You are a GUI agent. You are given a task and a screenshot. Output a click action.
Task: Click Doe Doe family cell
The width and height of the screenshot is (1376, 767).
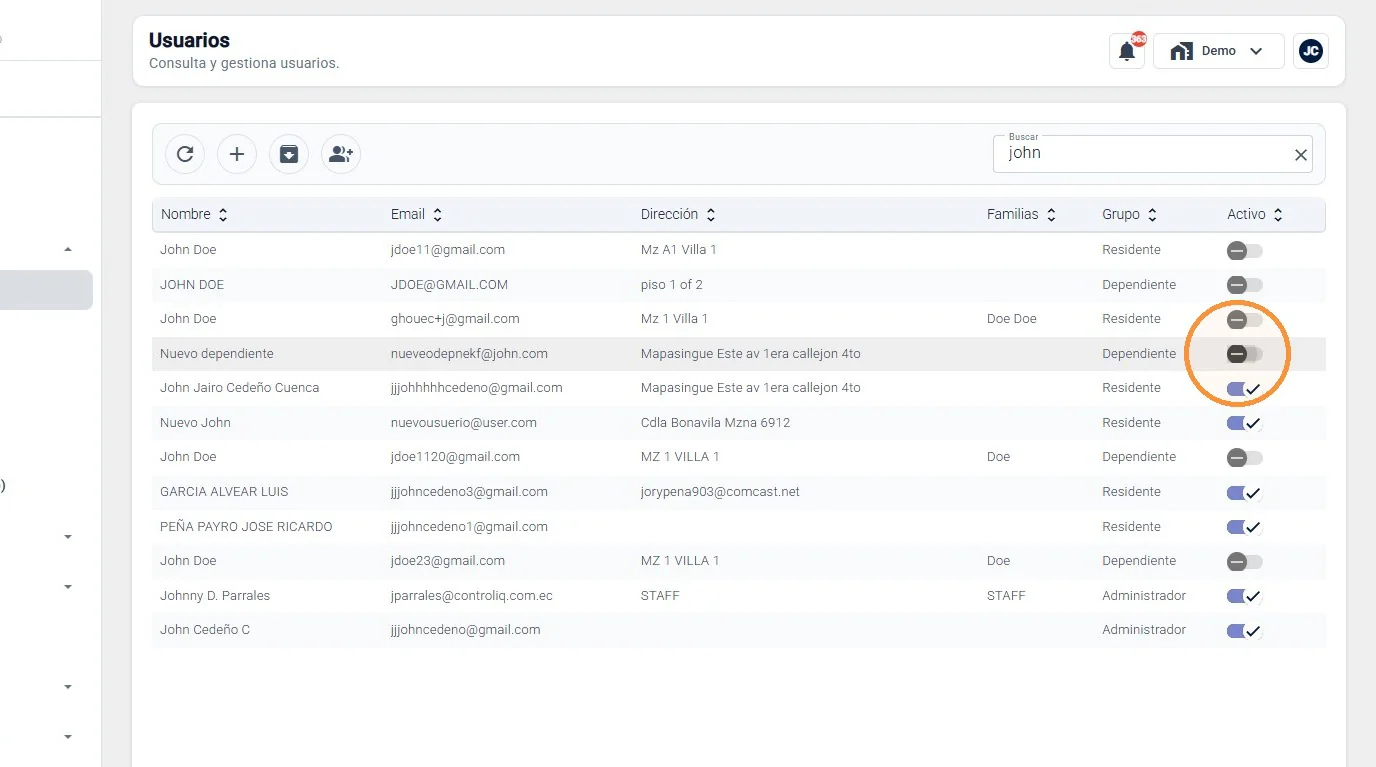pos(1012,319)
